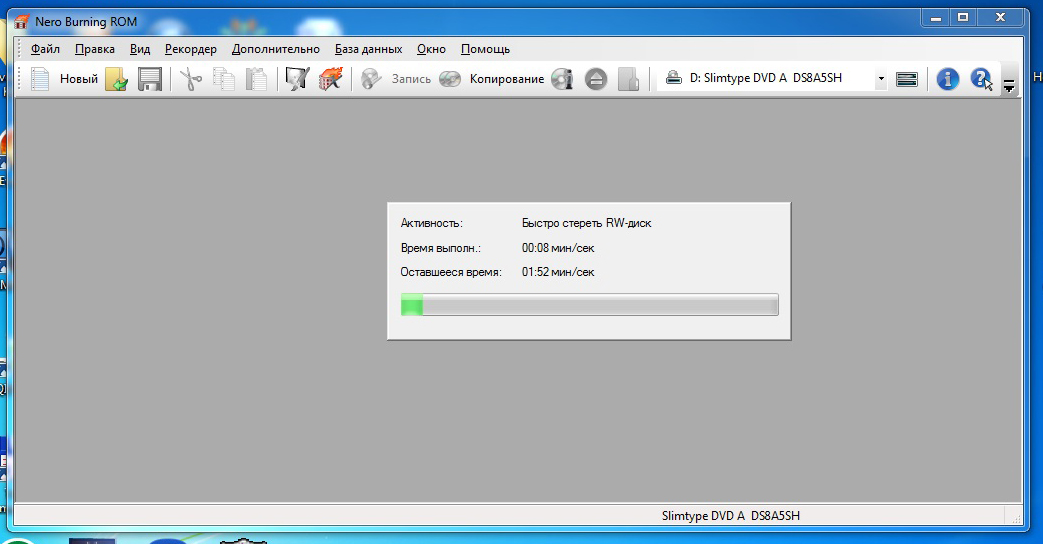Click the Save floppy disk icon
The image size is (1043, 544).
[150, 79]
